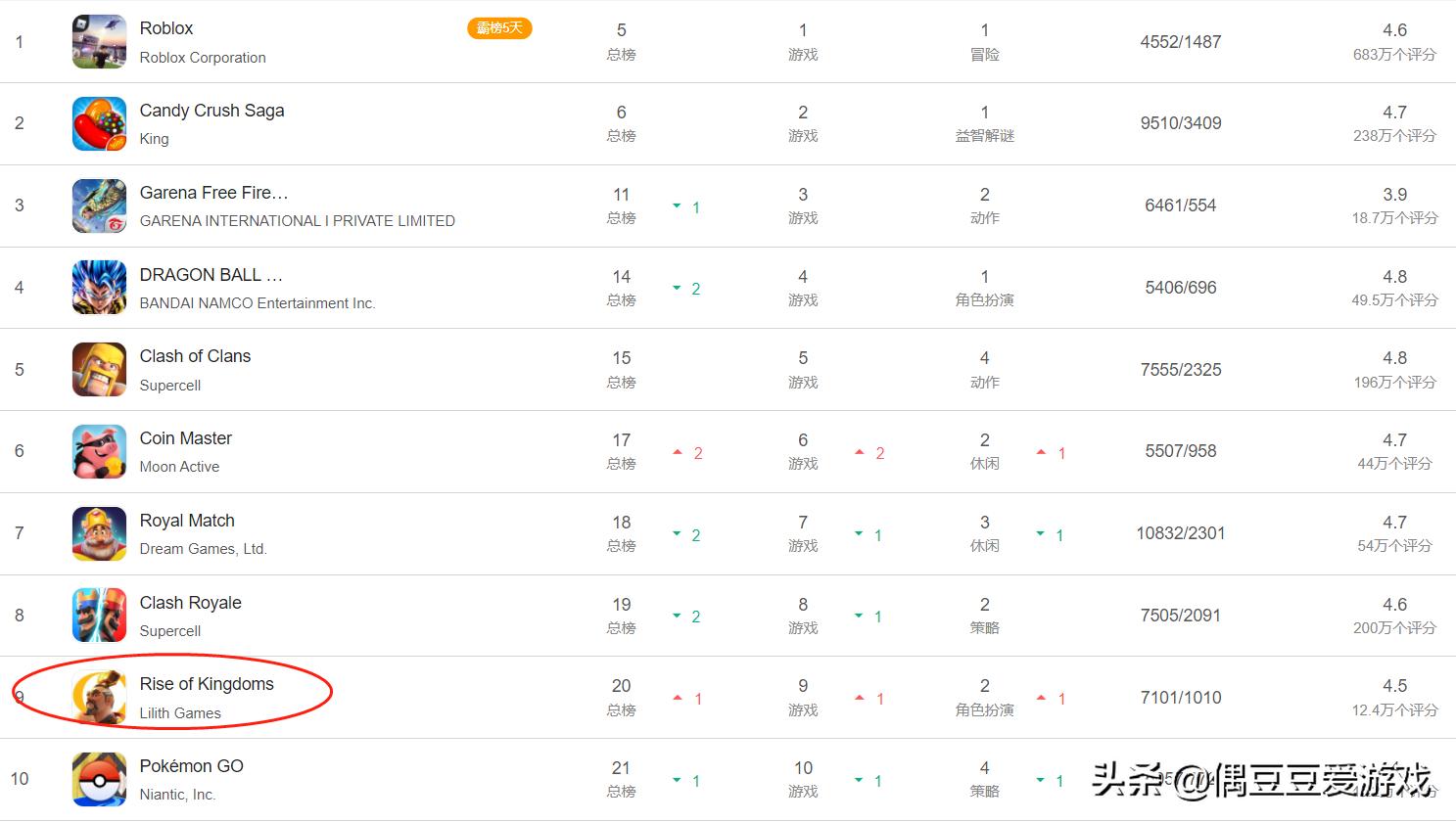
Task: Select the 49.5万个评分 rating count
Action: [x=1395, y=300]
